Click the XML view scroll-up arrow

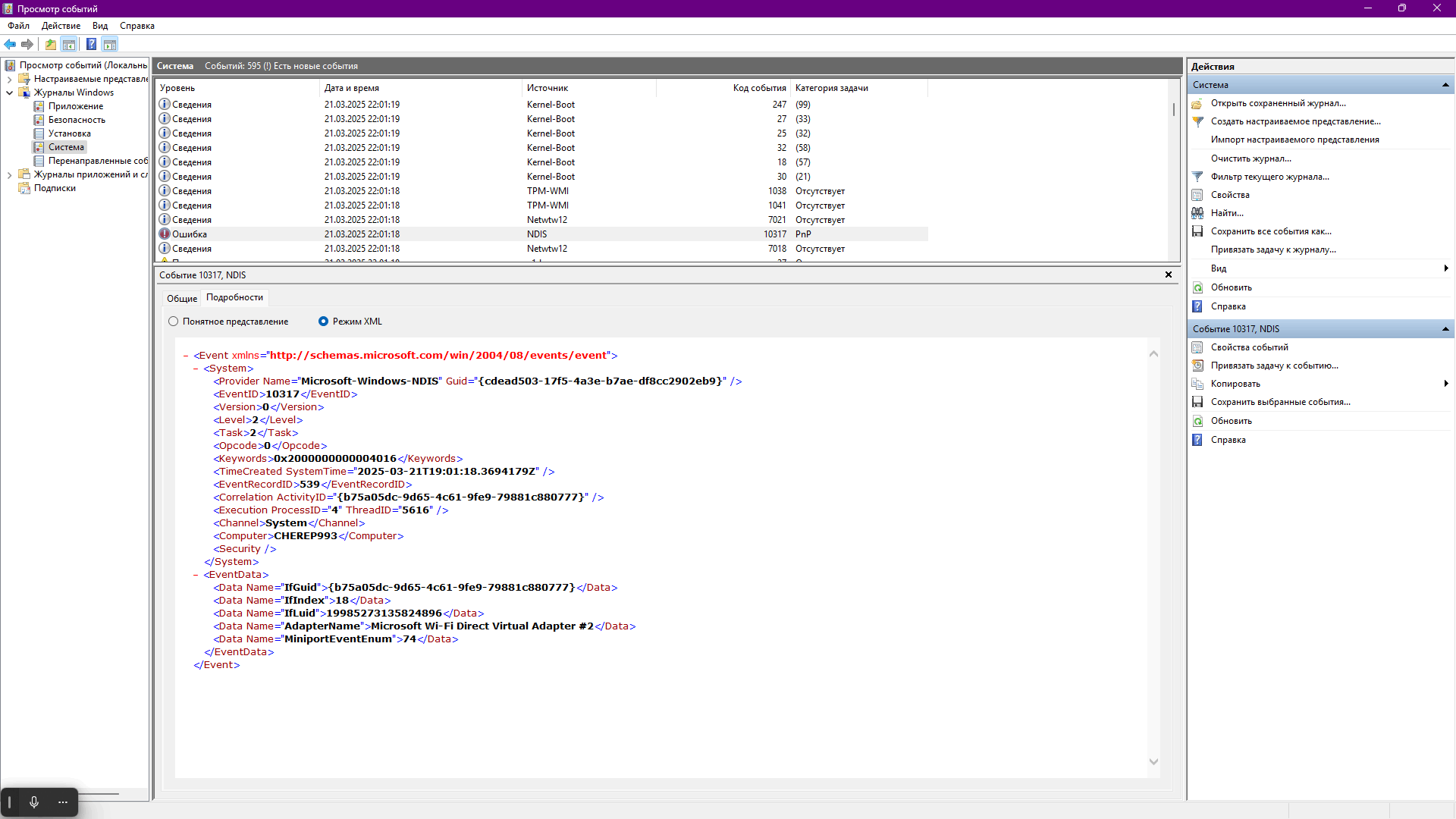click(1153, 353)
